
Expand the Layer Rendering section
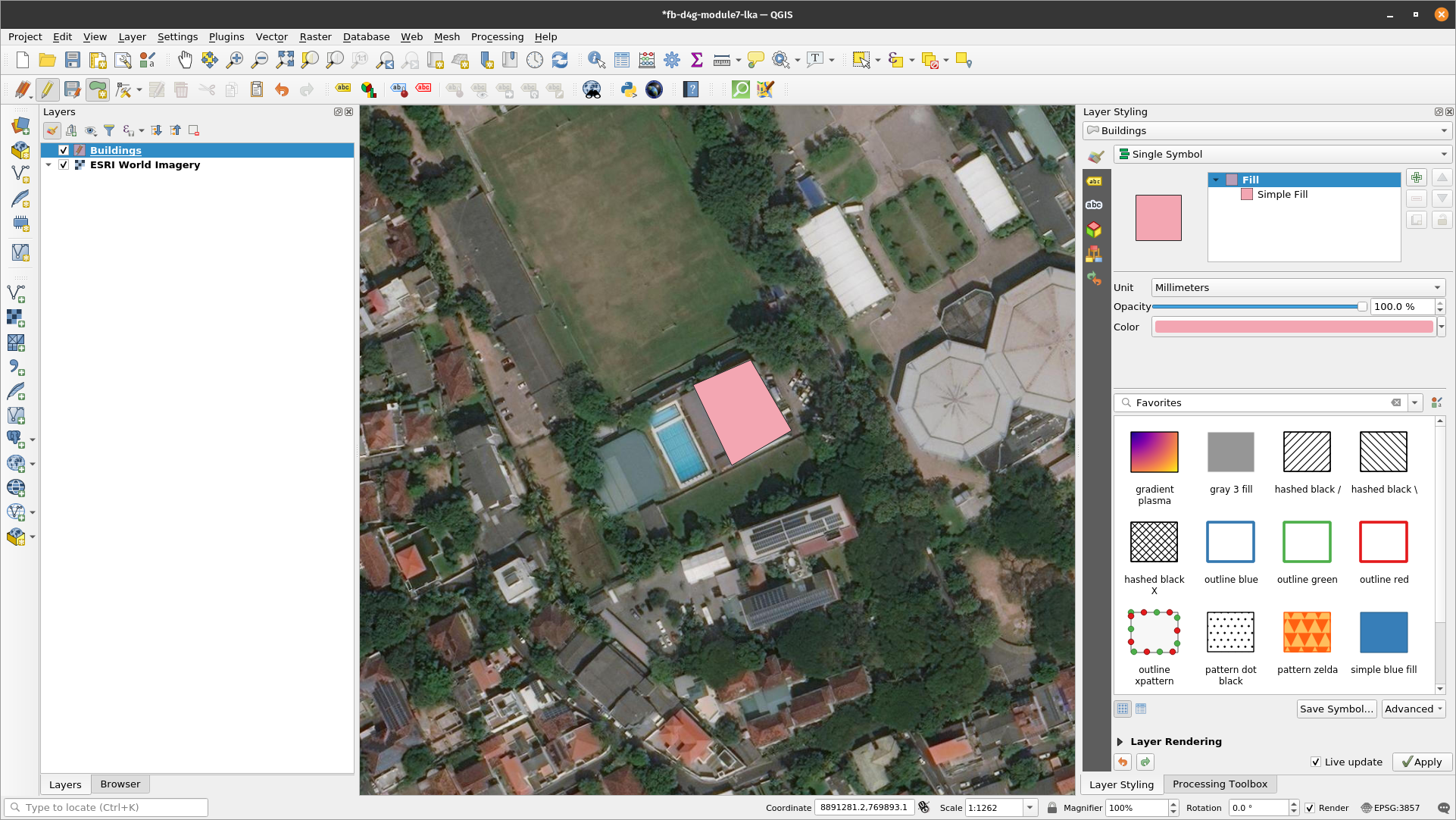click(x=1120, y=741)
